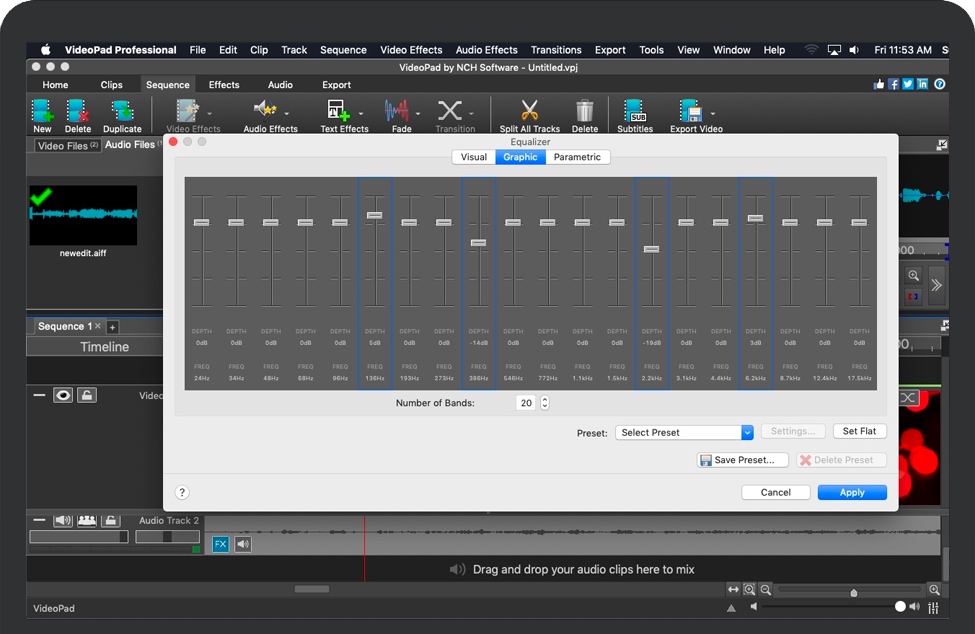Click the Duplicate clip icon
975x634 pixels.
coord(122,112)
